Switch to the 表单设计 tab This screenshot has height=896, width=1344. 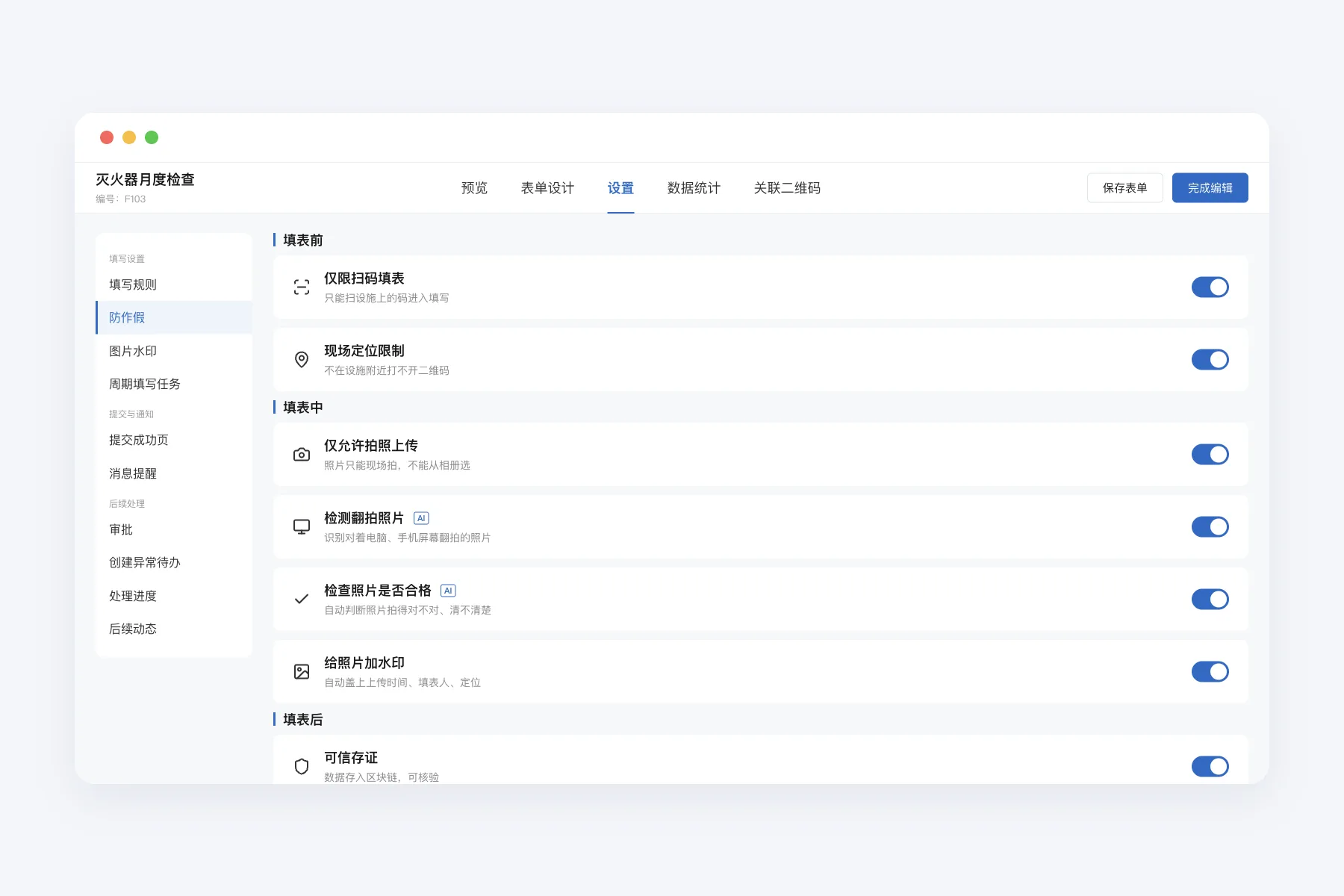[547, 188]
